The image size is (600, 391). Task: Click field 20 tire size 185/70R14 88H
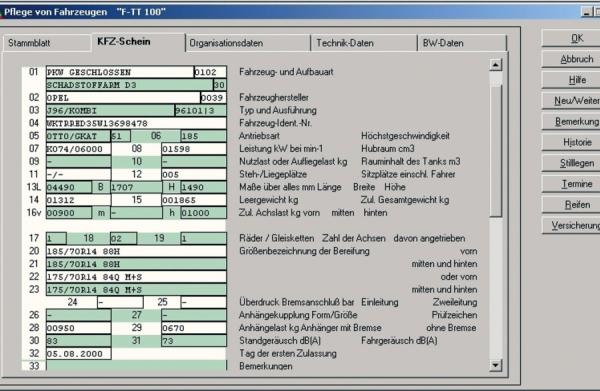136,251
